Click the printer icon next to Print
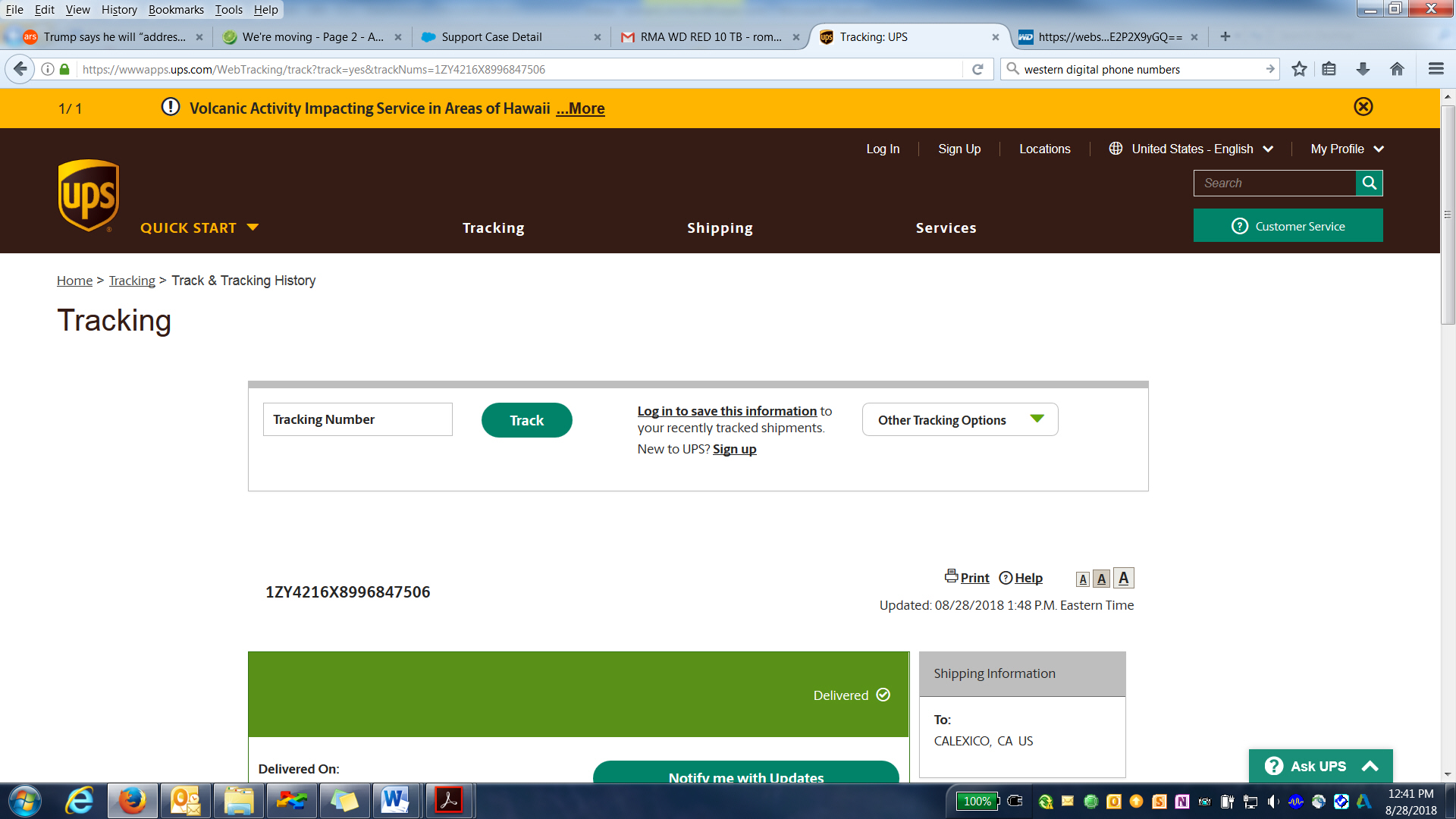 951,576
